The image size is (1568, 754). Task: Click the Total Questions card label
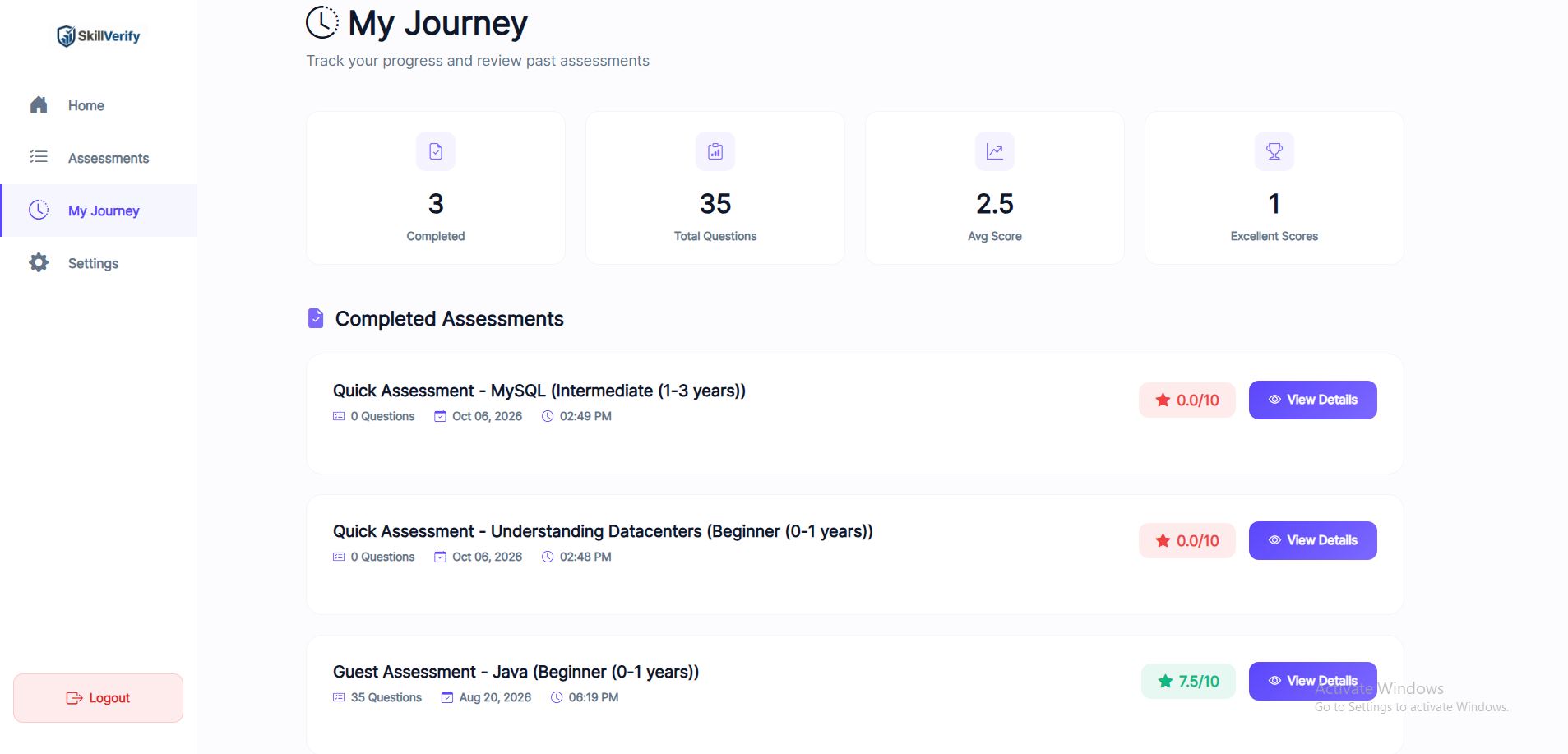(x=715, y=236)
